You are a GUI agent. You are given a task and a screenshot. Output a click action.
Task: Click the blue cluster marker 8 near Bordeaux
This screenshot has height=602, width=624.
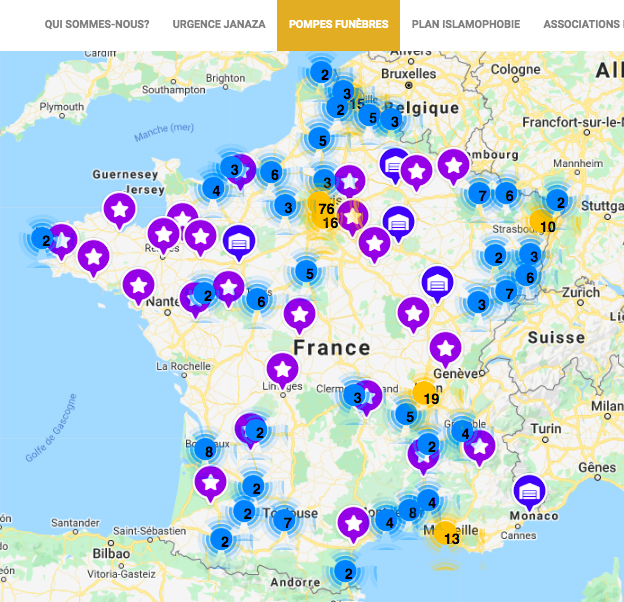click(206, 449)
